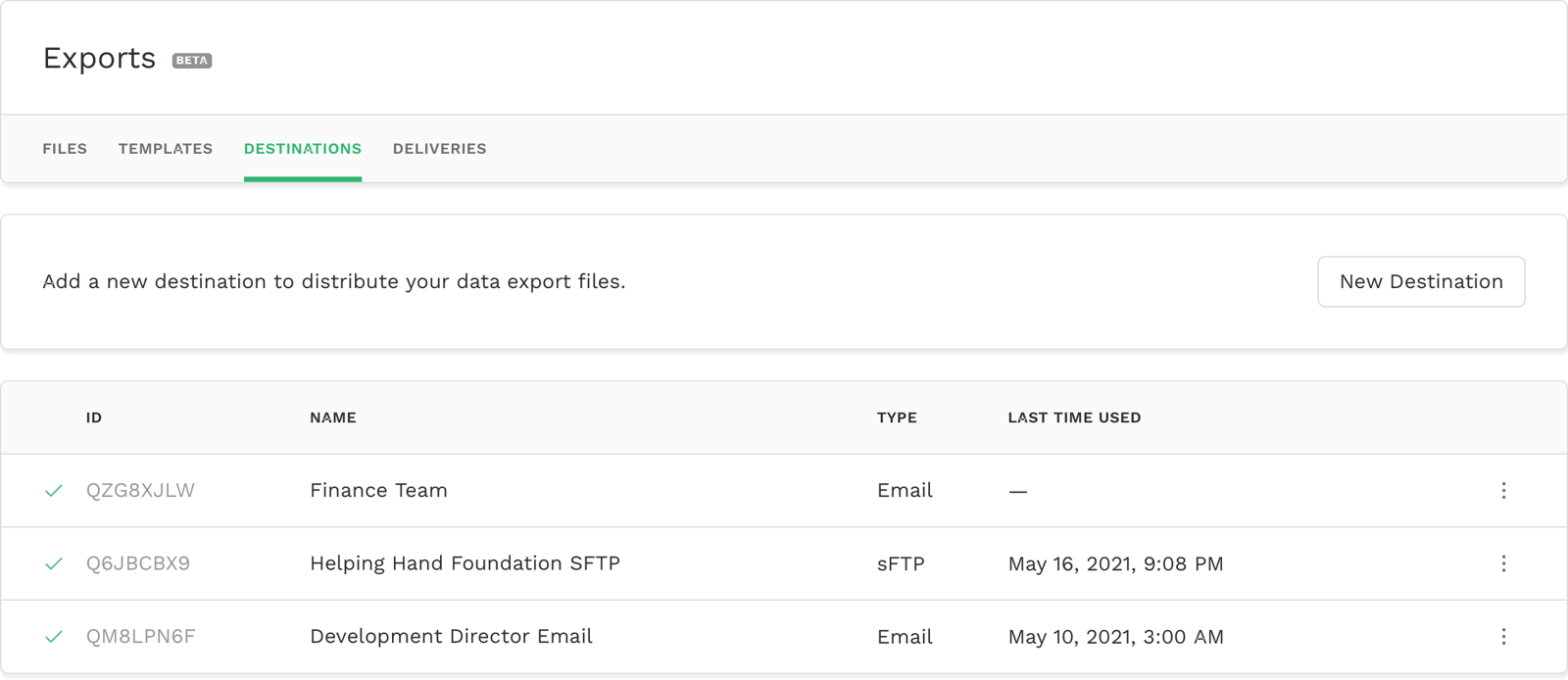Click destination ID QM8LPN6F

(x=140, y=637)
